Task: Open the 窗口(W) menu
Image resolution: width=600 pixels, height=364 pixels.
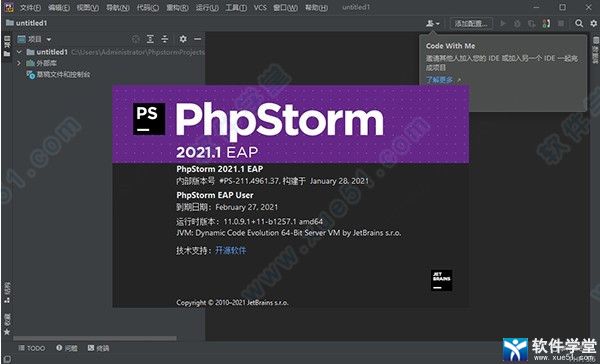Action: pos(285,8)
